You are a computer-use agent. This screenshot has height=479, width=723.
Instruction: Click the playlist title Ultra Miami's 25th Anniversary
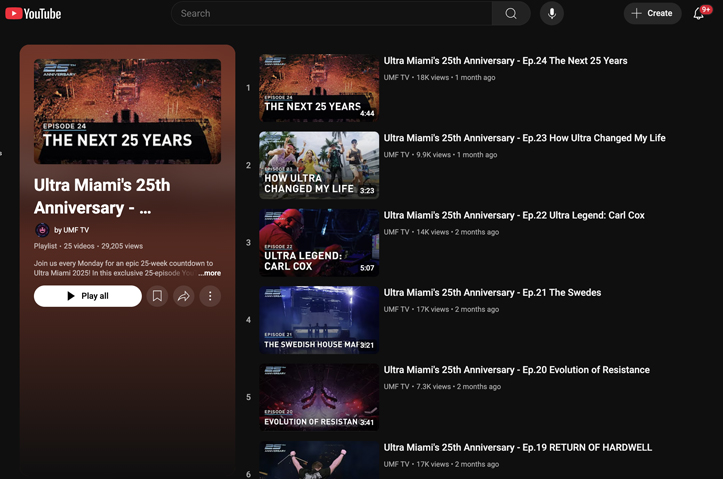click(102, 196)
